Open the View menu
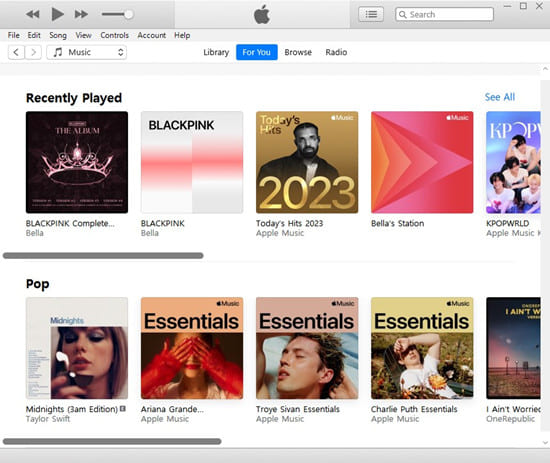Image resolution: width=550 pixels, height=463 pixels. pos(83,35)
